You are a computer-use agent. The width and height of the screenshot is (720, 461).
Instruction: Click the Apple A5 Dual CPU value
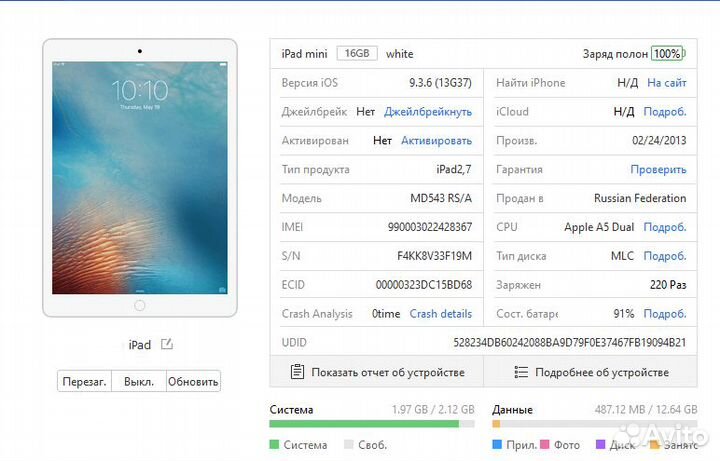tap(599, 227)
